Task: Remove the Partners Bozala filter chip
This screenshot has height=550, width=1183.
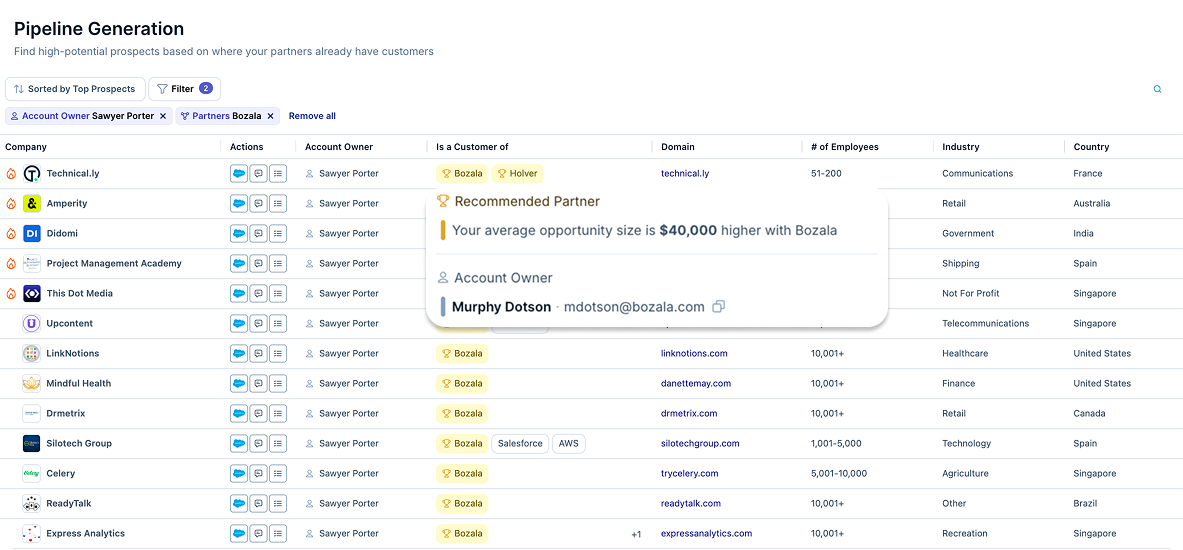Action: pyautogui.click(x=270, y=116)
